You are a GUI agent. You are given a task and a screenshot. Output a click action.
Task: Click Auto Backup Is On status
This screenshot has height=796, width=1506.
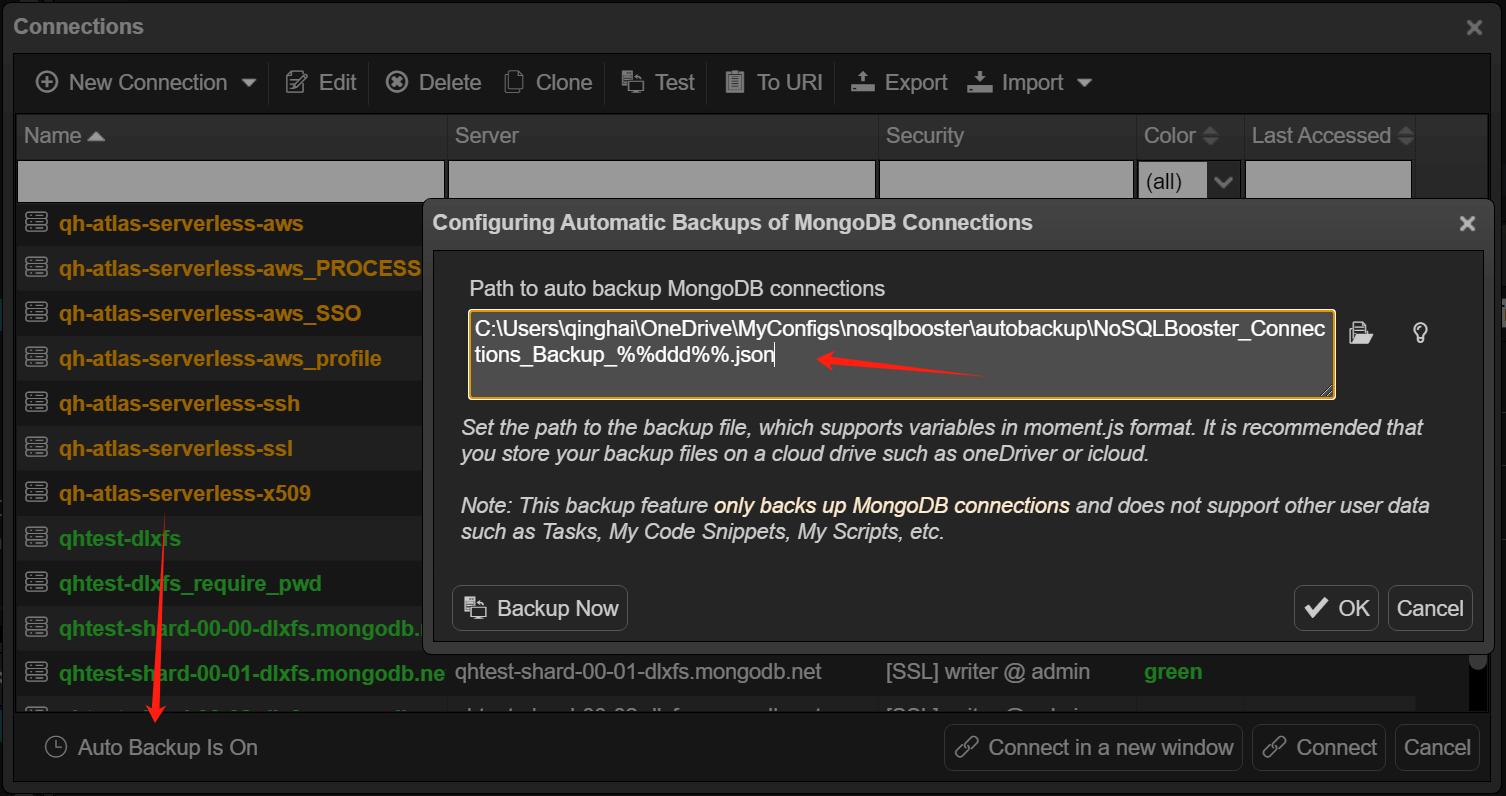pos(152,747)
